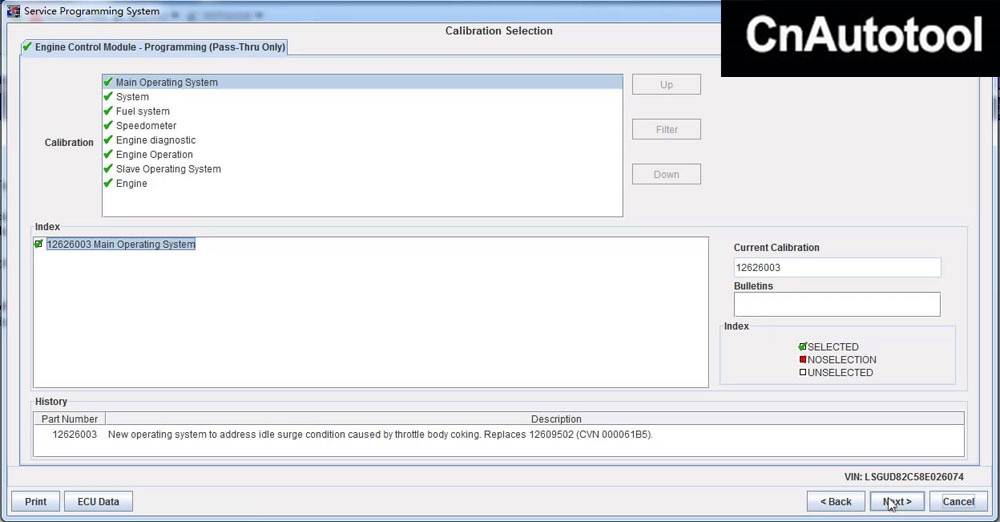Click the green checkmark beside Speedometer
1000x522 pixels.
coord(108,125)
